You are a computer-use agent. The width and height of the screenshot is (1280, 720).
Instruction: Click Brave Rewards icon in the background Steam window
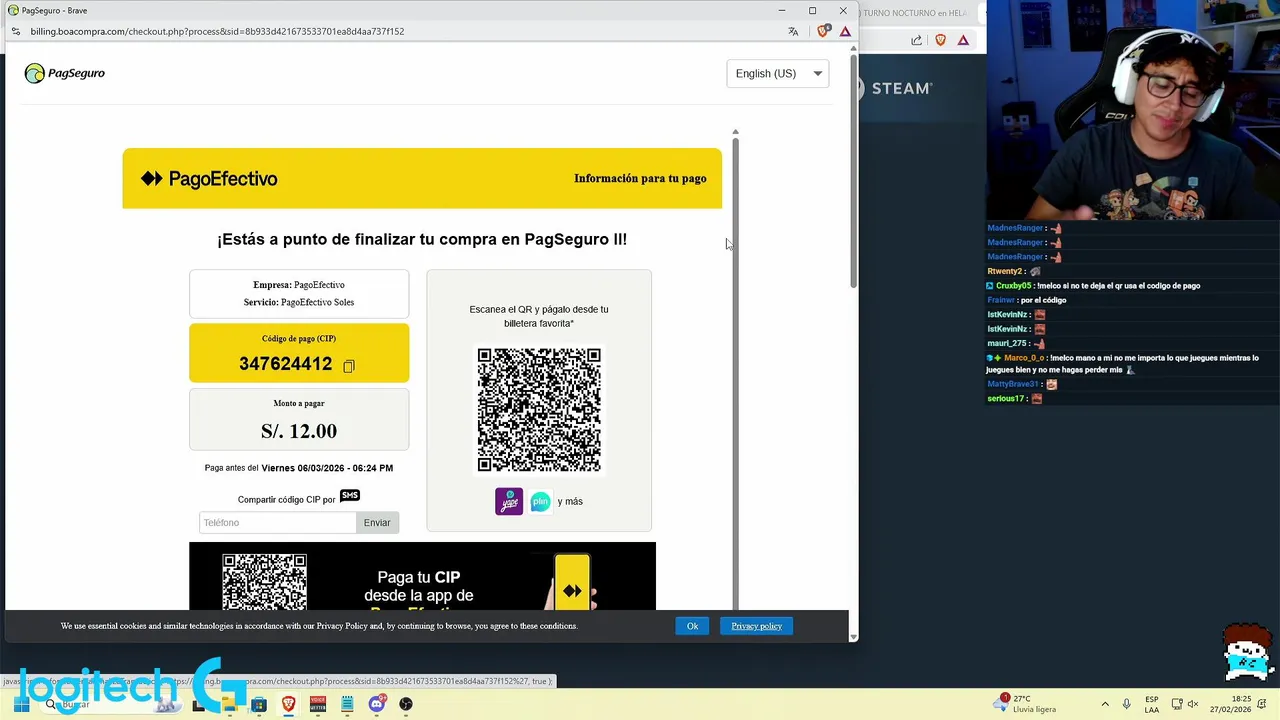pos(963,40)
